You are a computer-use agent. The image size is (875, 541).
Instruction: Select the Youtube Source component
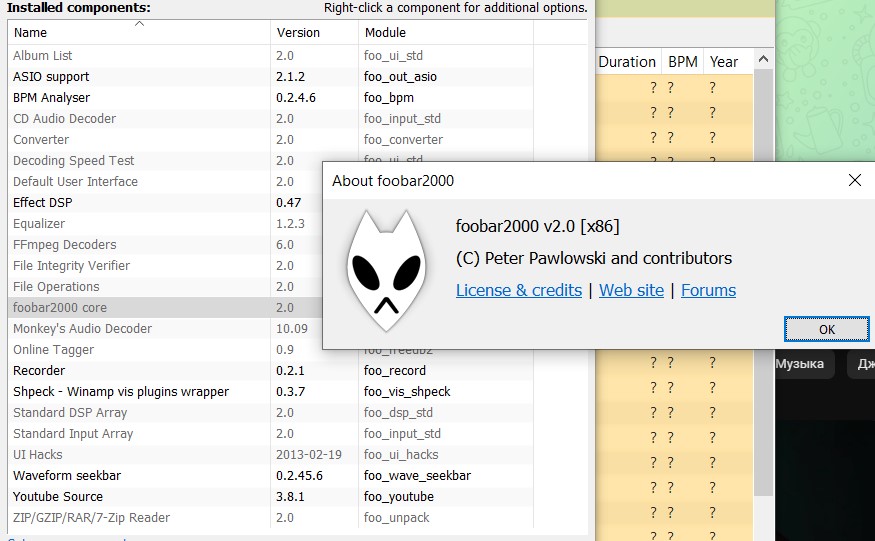tap(58, 496)
